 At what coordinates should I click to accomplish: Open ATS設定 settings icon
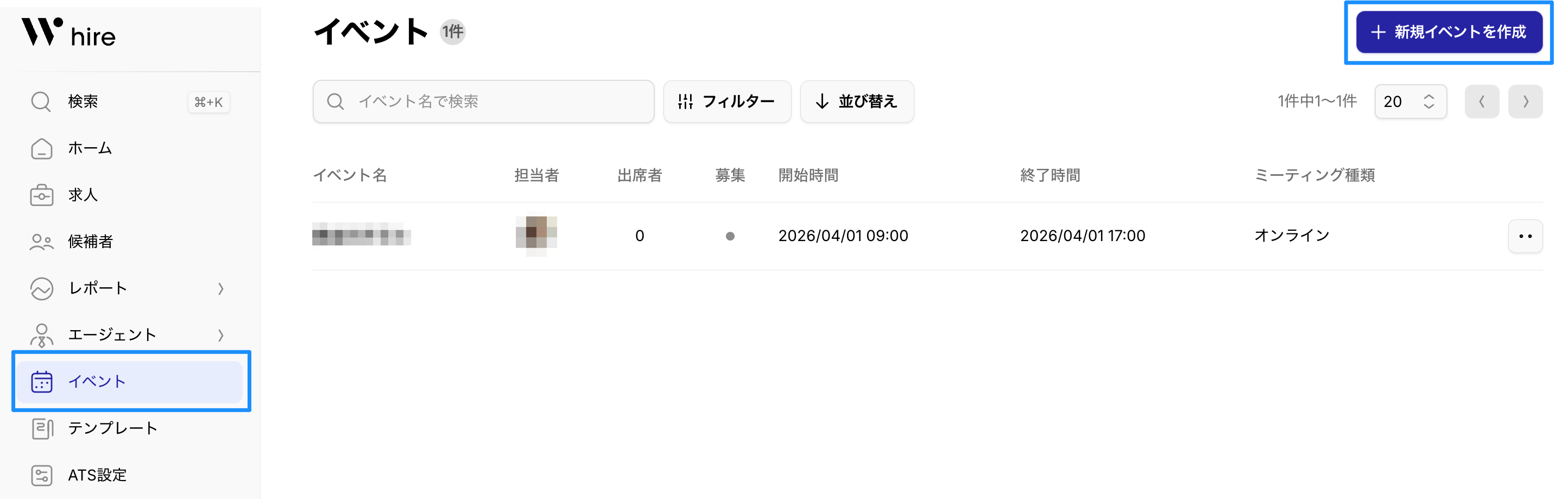point(41,475)
